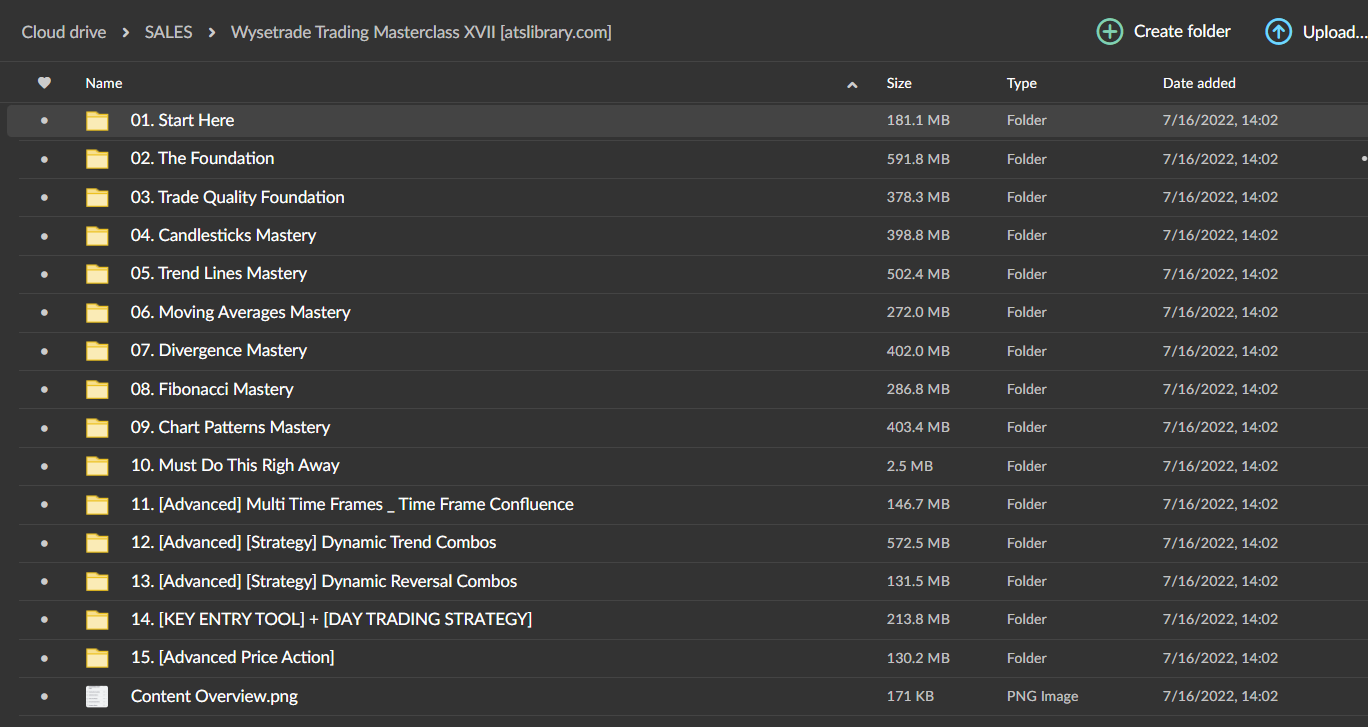Image resolution: width=1368 pixels, height=727 pixels.
Task: Click the Name column sort arrow
Action: 852,85
